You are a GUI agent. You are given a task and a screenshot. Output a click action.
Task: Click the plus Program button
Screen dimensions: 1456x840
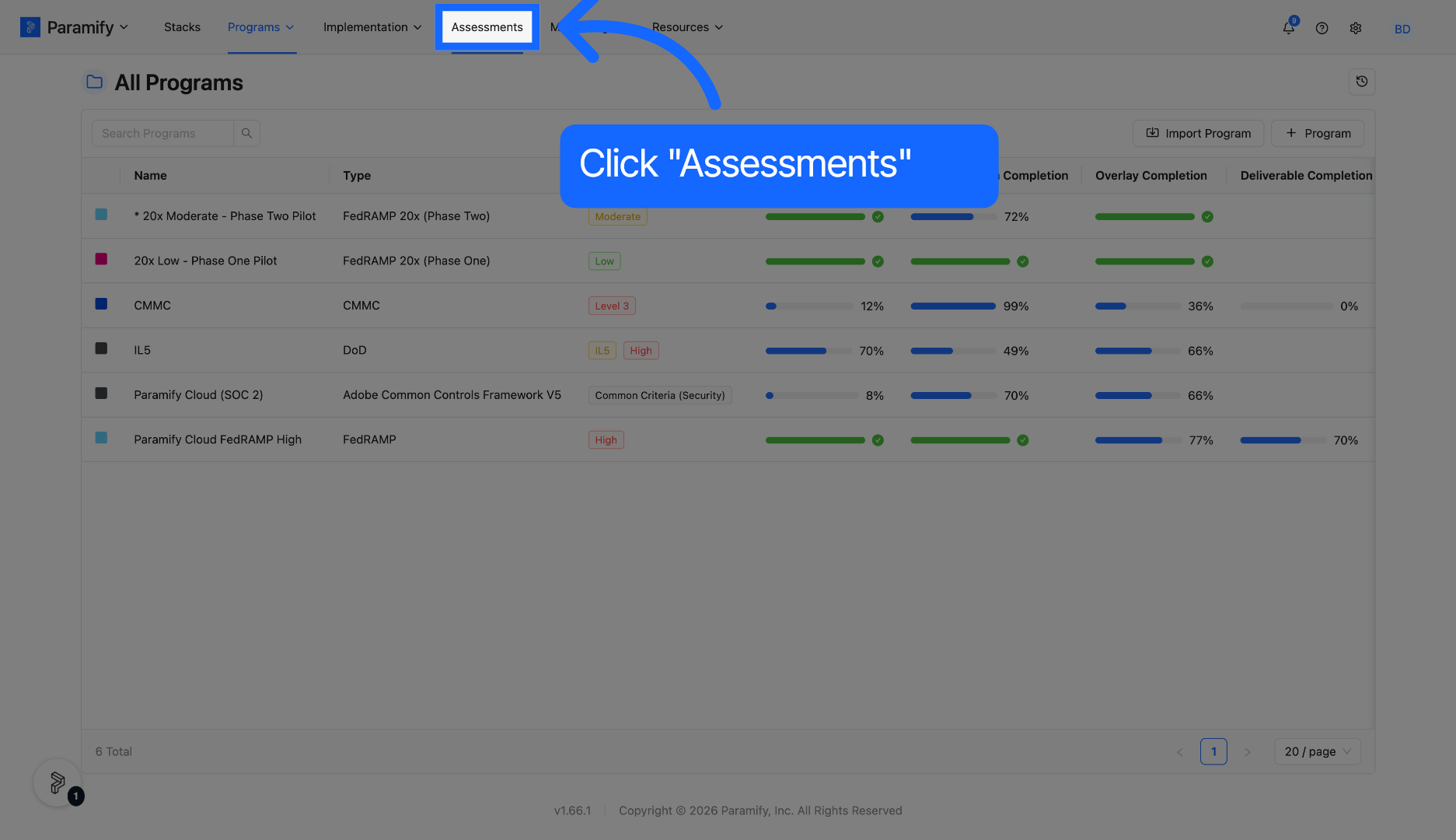[1318, 134]
